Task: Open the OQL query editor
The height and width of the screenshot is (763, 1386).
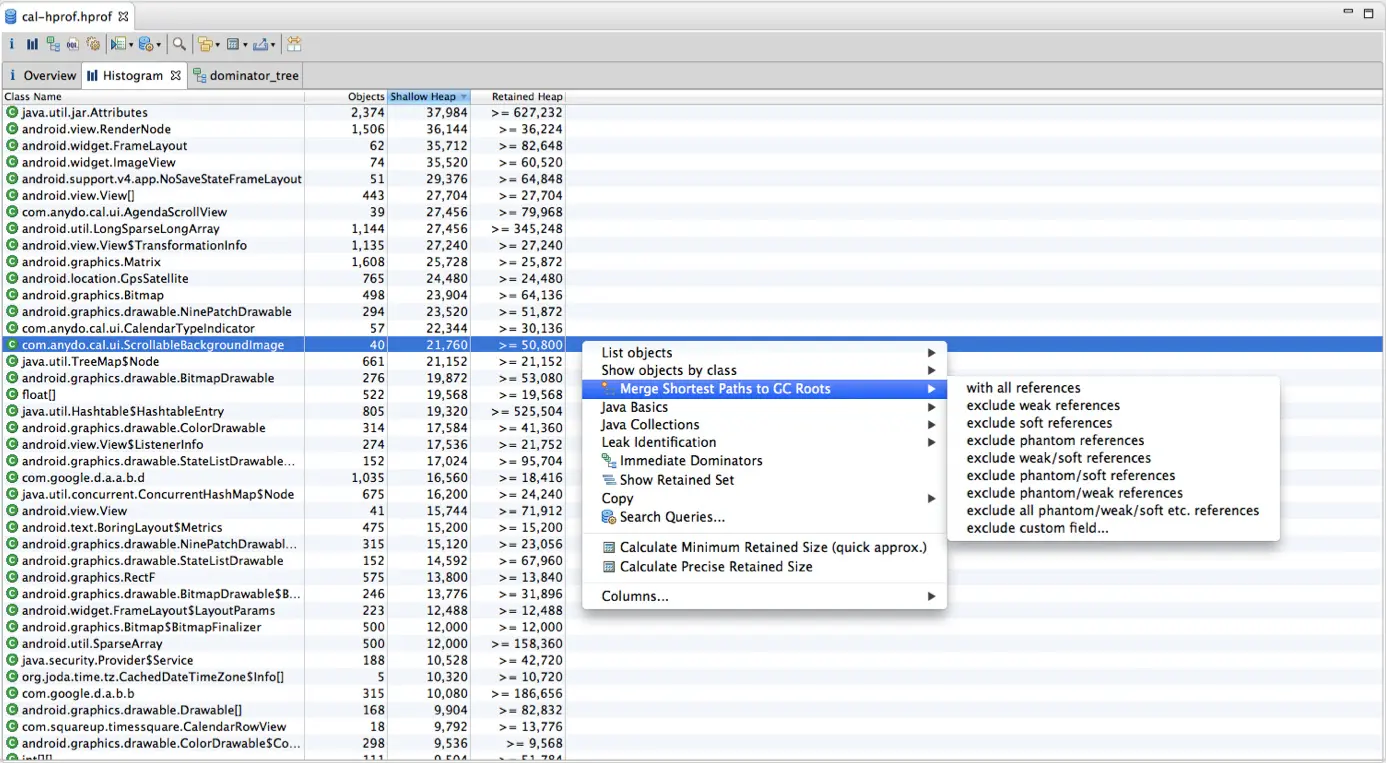Action: click(73, 44)
